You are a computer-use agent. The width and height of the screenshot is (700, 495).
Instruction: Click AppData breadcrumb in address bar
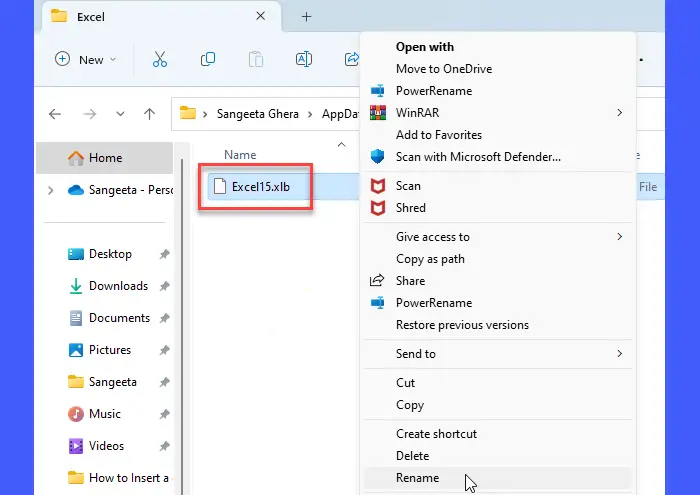pyautogui.click(x=340, y=114)
